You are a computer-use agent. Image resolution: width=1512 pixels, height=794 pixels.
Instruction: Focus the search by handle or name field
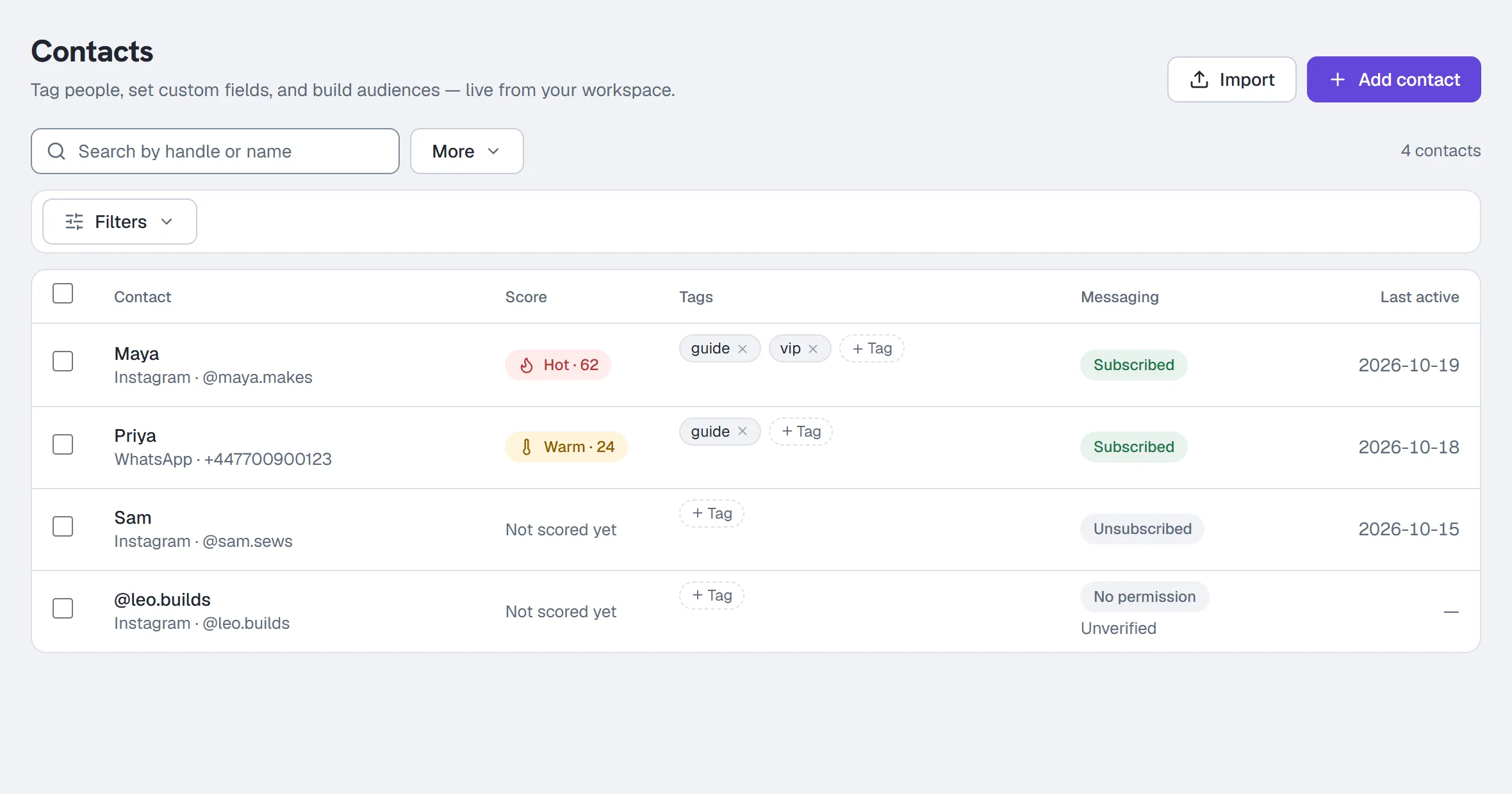coord(215,151)
